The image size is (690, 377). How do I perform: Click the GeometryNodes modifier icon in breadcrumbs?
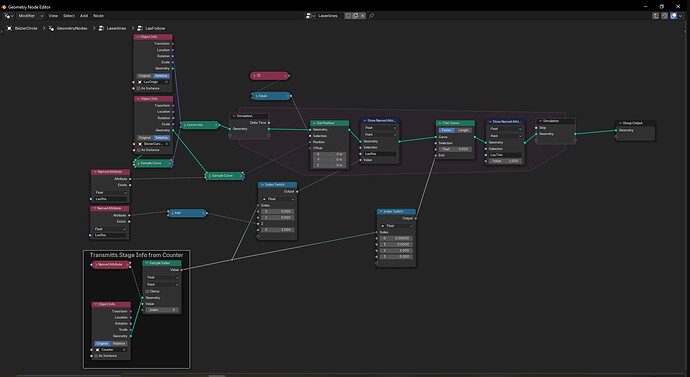[x=51, y=28]
